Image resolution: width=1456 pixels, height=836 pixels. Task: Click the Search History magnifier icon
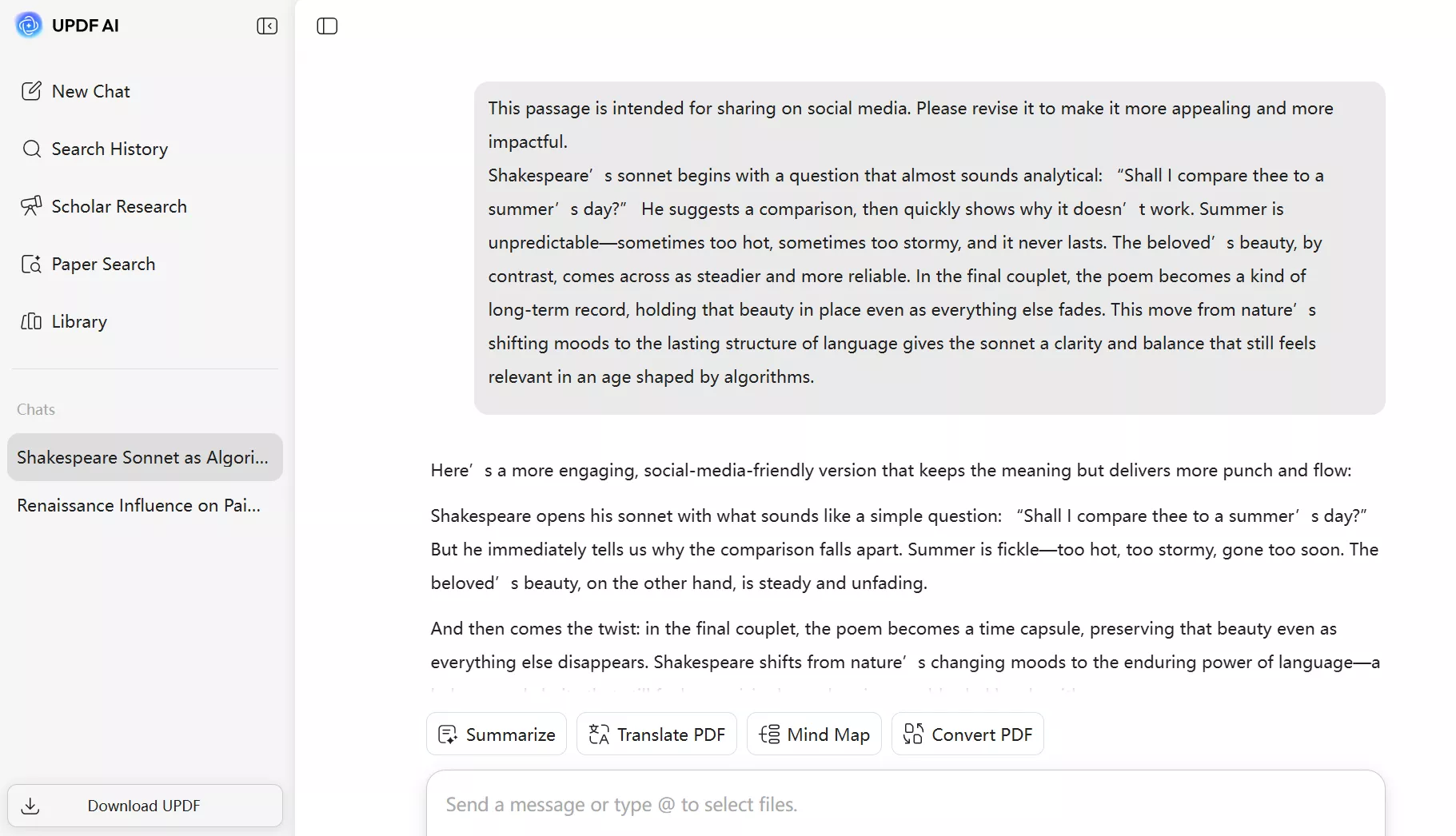click(x=32, y=149)
